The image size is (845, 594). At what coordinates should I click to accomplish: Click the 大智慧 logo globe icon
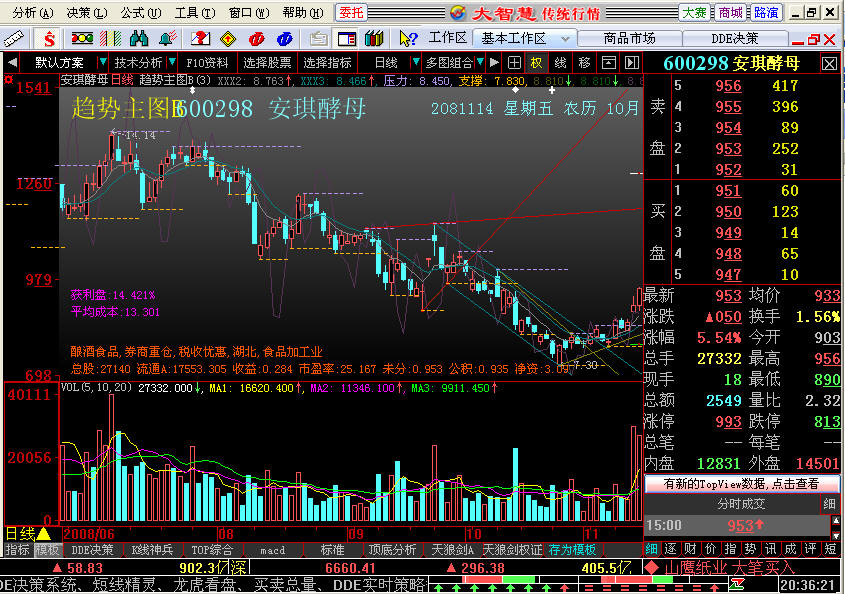pos(458,12)
